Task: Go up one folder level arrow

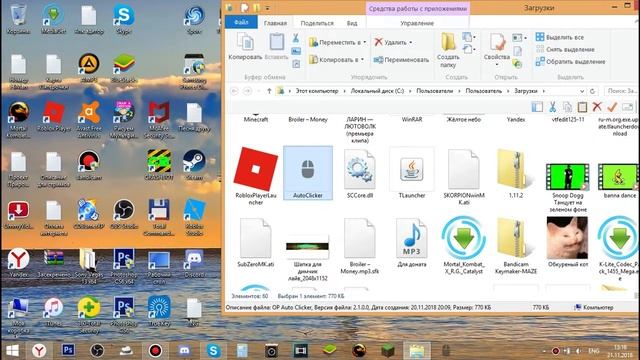Action: coord(269,91)
